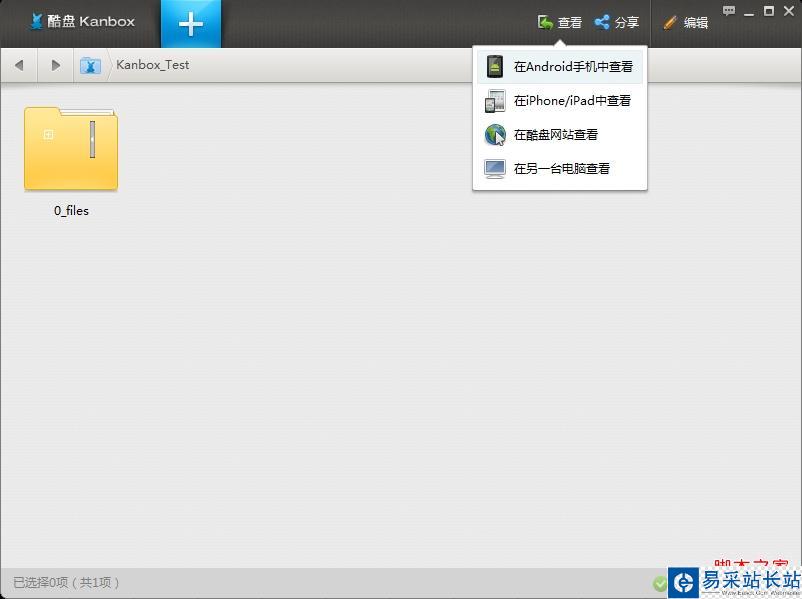Click the Kanbox root folder icon
The height and width of the screenshot is (599, 802).
[90, 65]
